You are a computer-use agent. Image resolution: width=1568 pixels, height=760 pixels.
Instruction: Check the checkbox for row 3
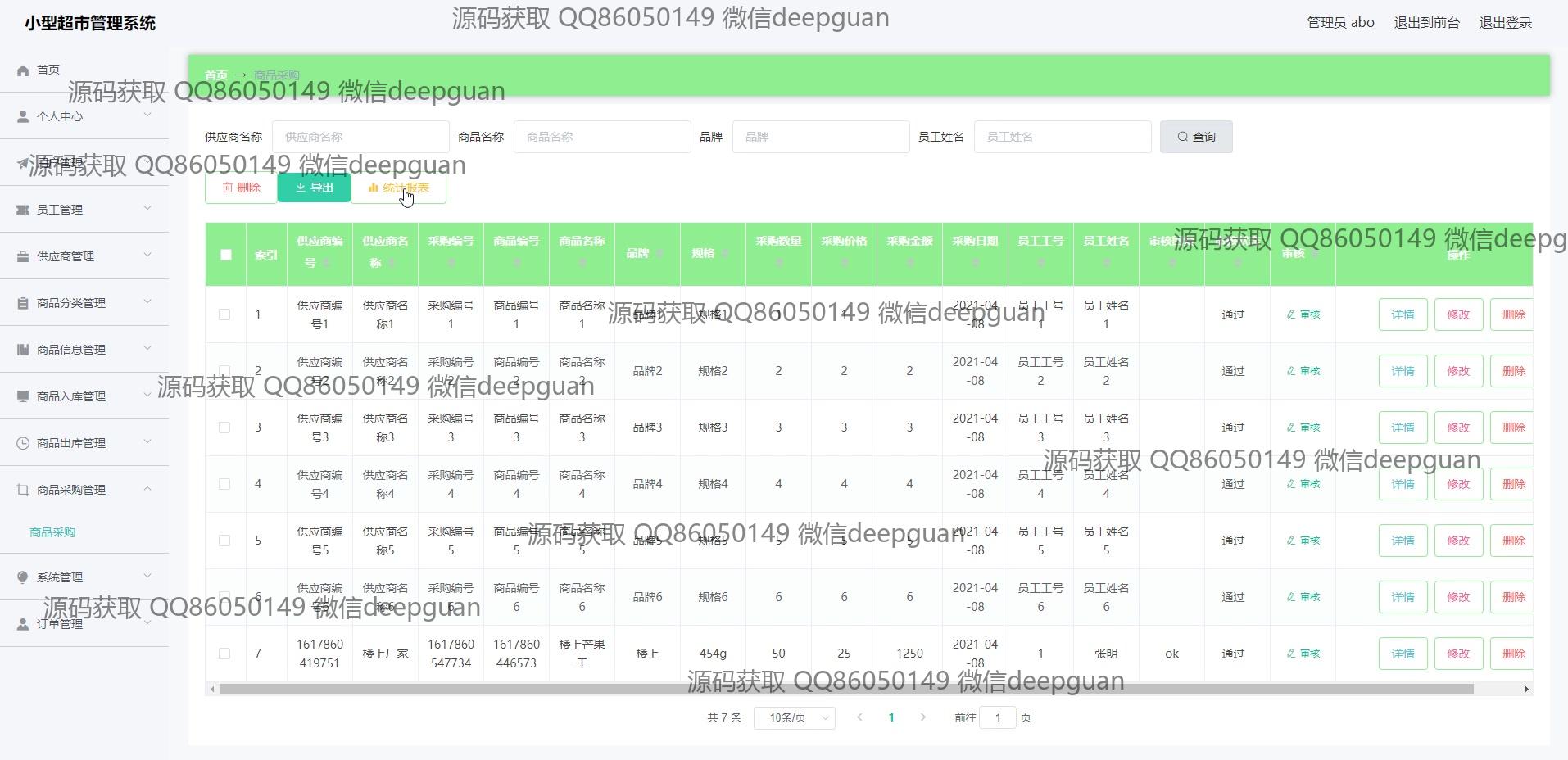(224, 427)
